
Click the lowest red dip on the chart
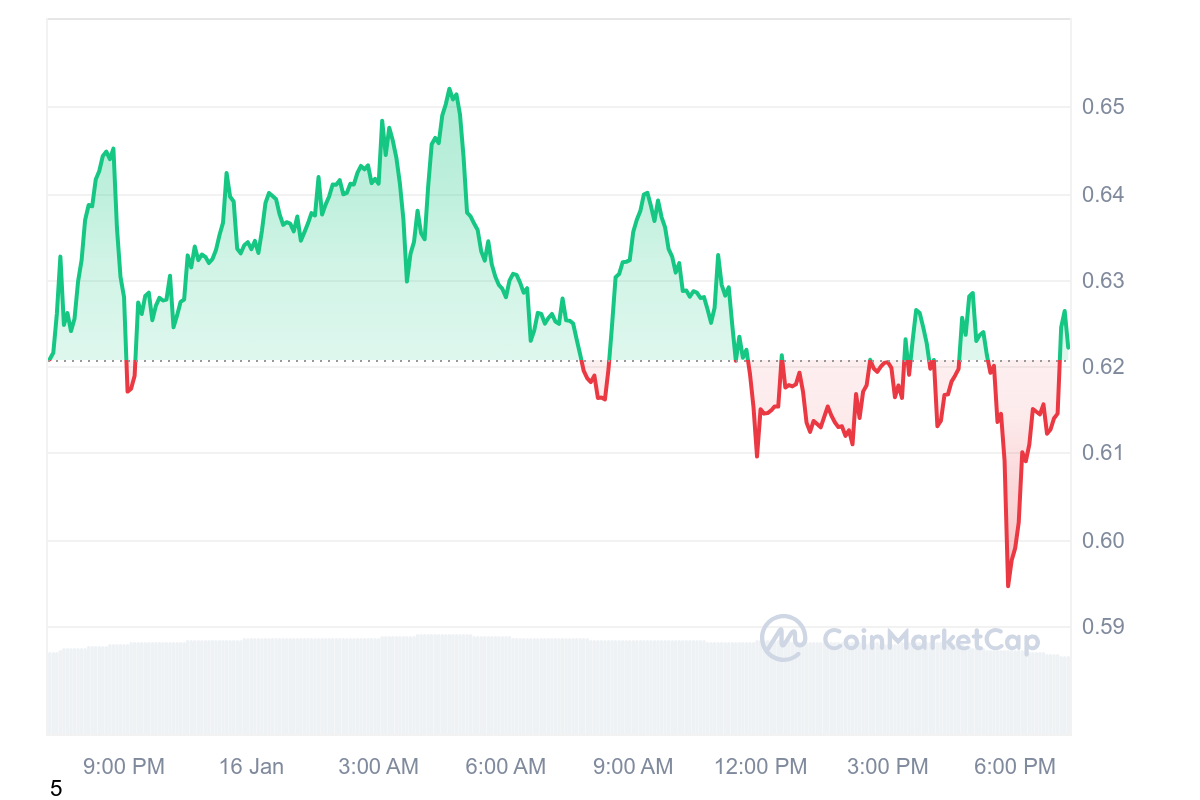(1008, 586)
